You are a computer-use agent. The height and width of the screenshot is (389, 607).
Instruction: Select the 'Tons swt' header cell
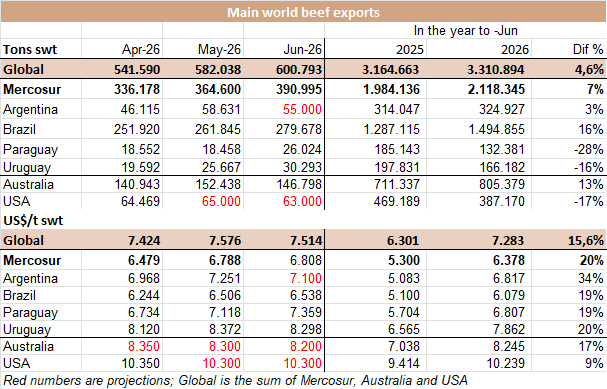pos(30,50)
